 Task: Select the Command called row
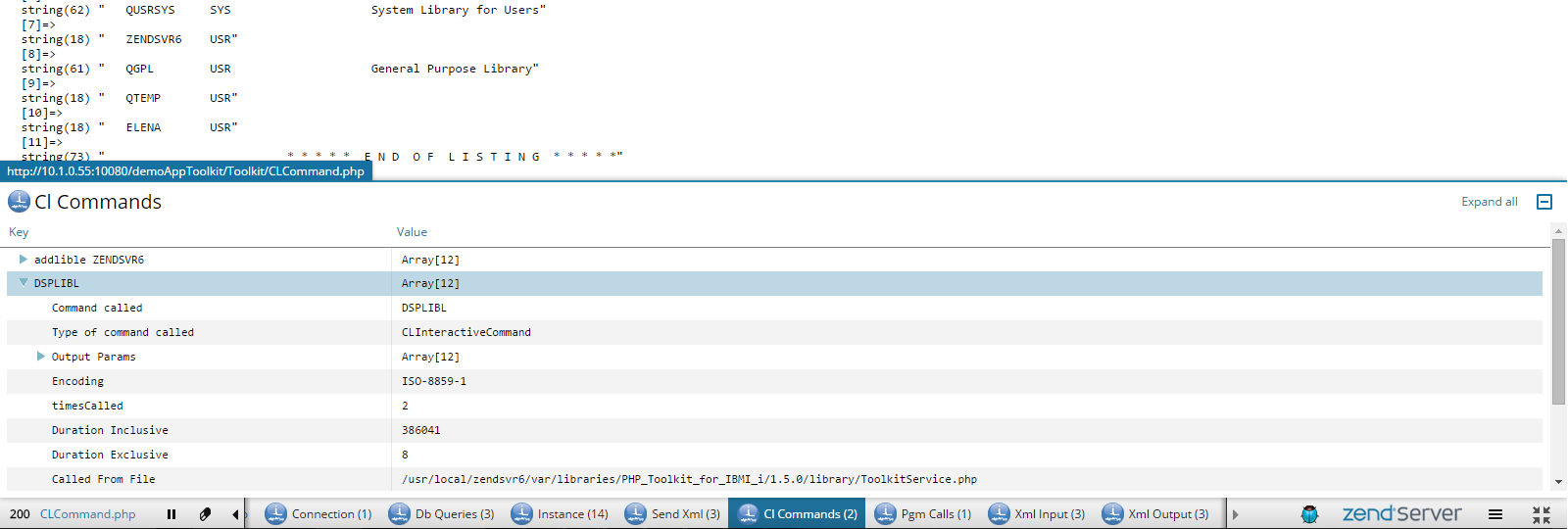pyautogui.click(x=774, y=308)
